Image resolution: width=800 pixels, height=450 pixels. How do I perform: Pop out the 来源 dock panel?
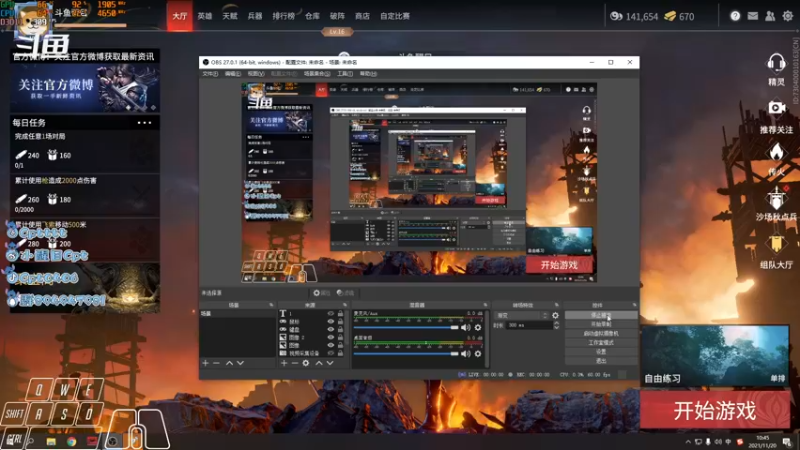coord(344,305)
